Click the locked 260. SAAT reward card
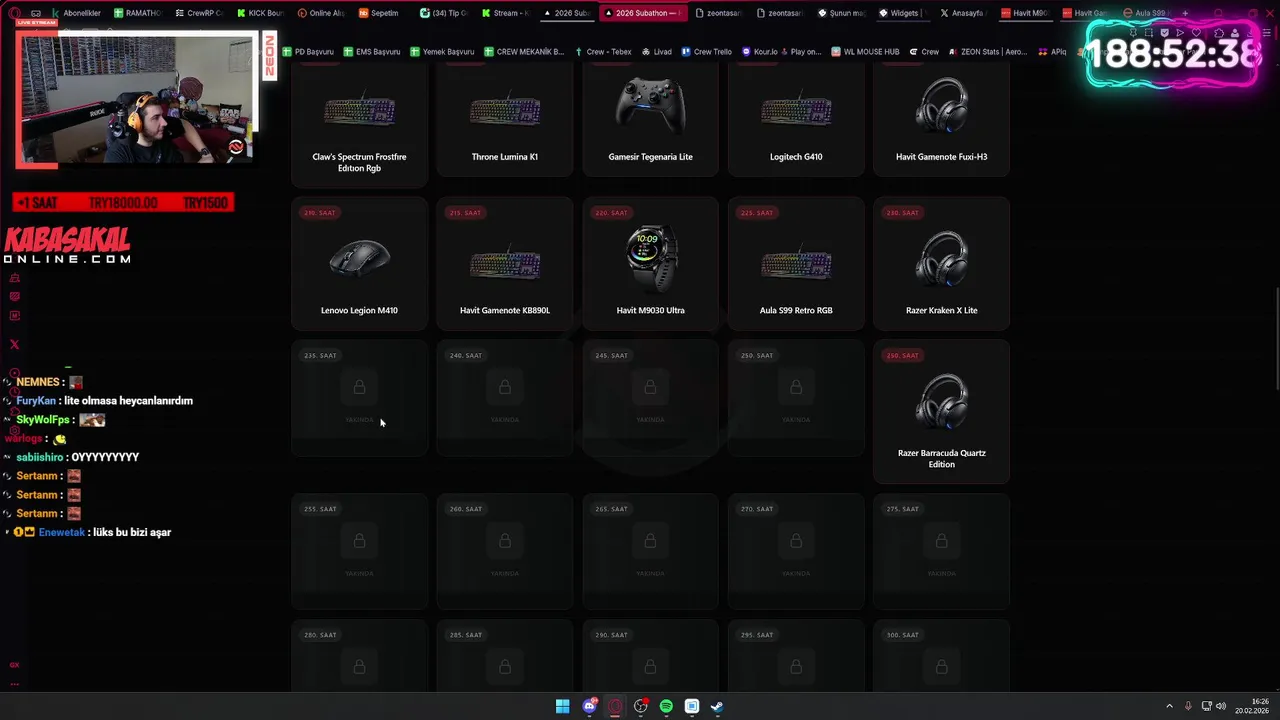 [x=505, y=552]
